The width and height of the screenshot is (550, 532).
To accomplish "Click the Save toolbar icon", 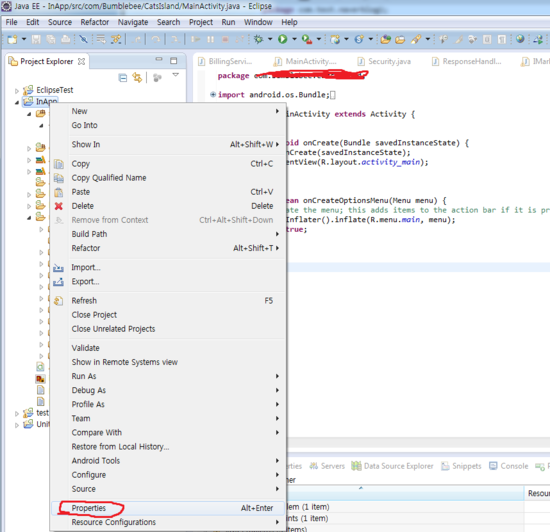I will 36,39.
